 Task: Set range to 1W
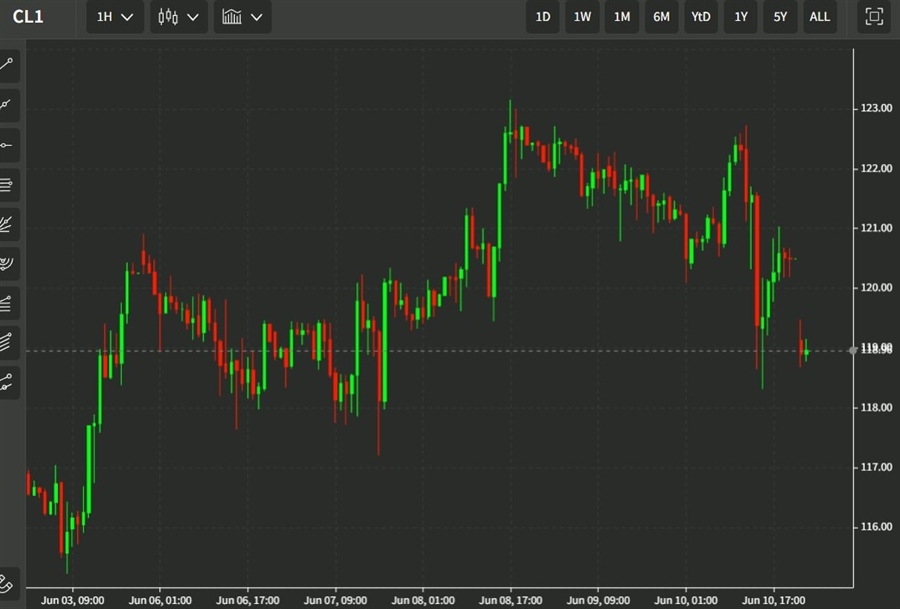click(x=582, y=17)
